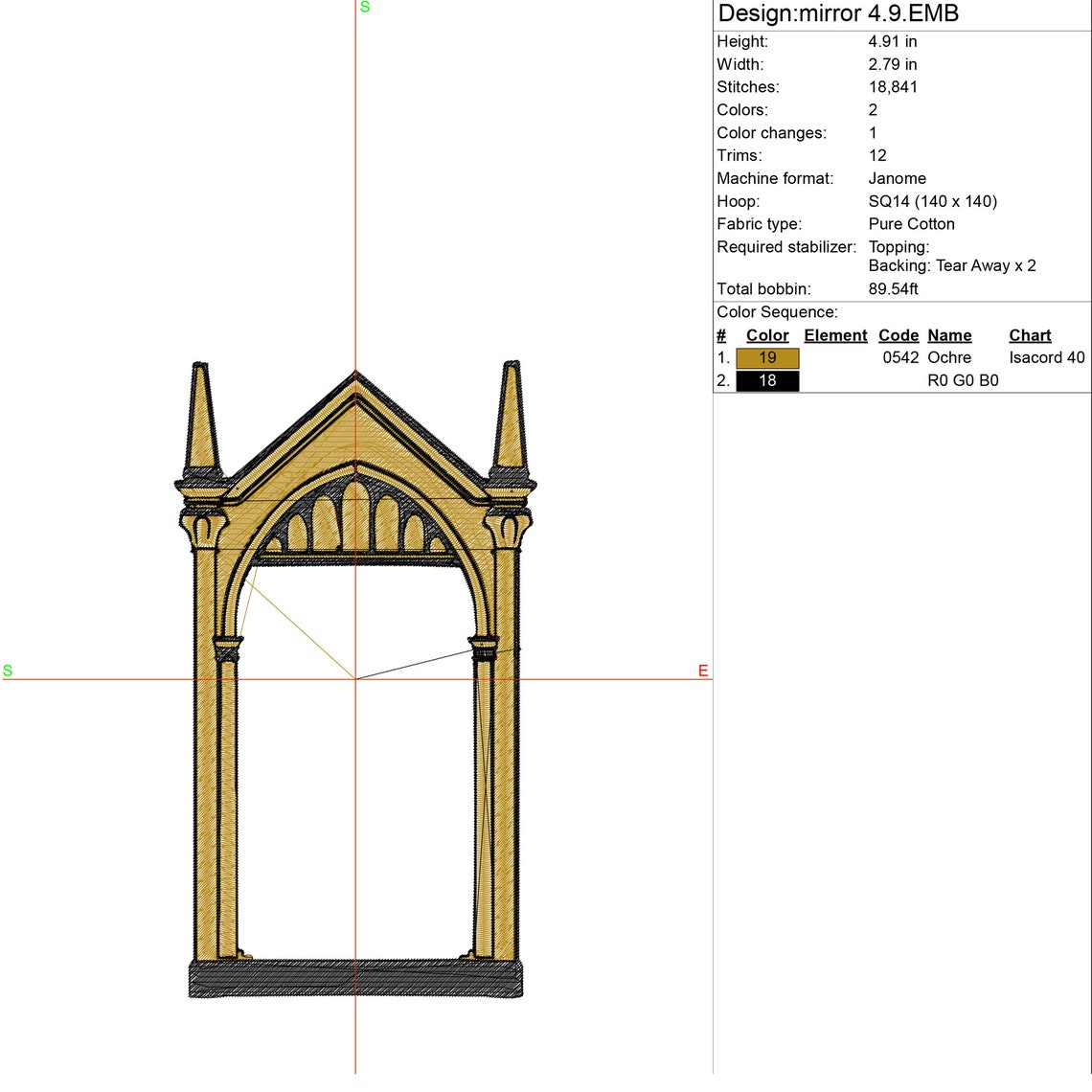Click the Pure Cotton fabric type value

pyautogui.click(x=912, y=223)
